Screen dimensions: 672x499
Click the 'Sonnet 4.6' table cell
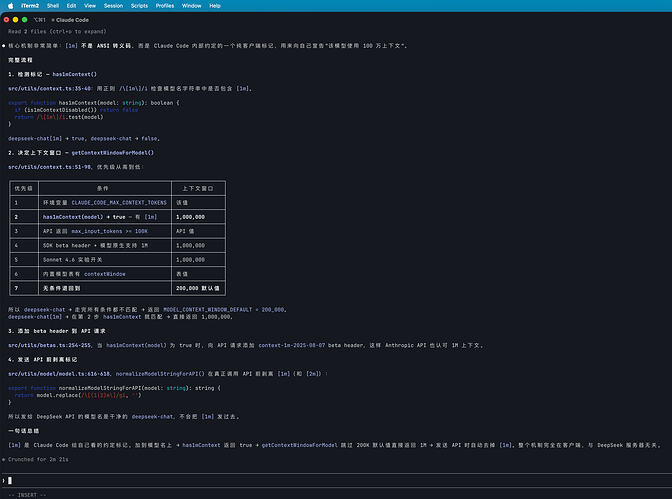(x=105, y=260)
